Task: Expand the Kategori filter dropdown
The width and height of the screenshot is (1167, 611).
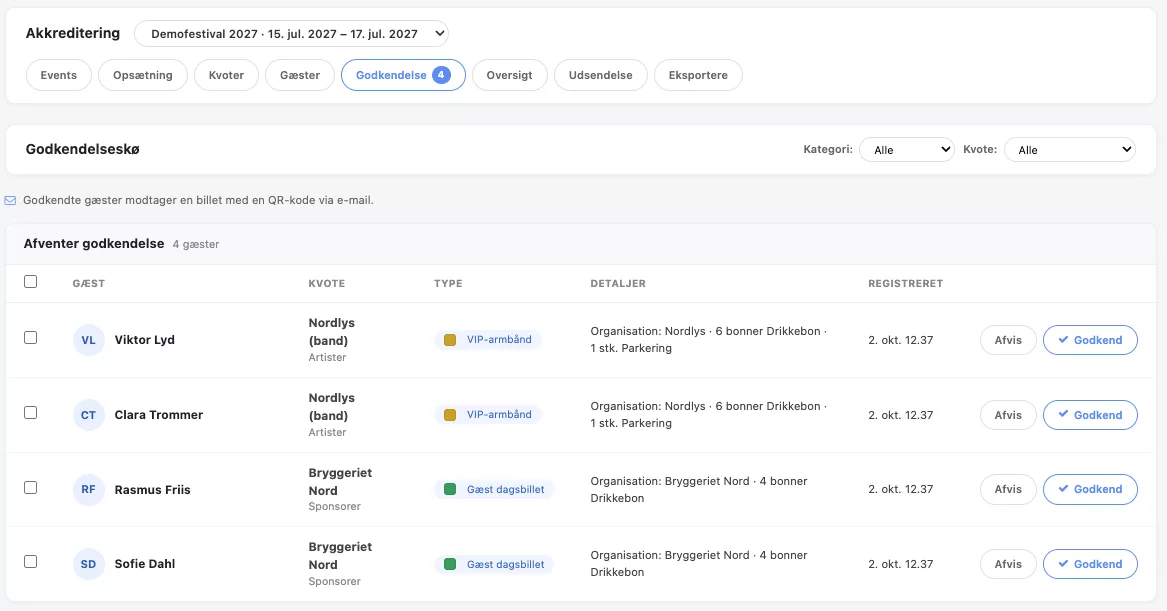Action: click(907, 150)
